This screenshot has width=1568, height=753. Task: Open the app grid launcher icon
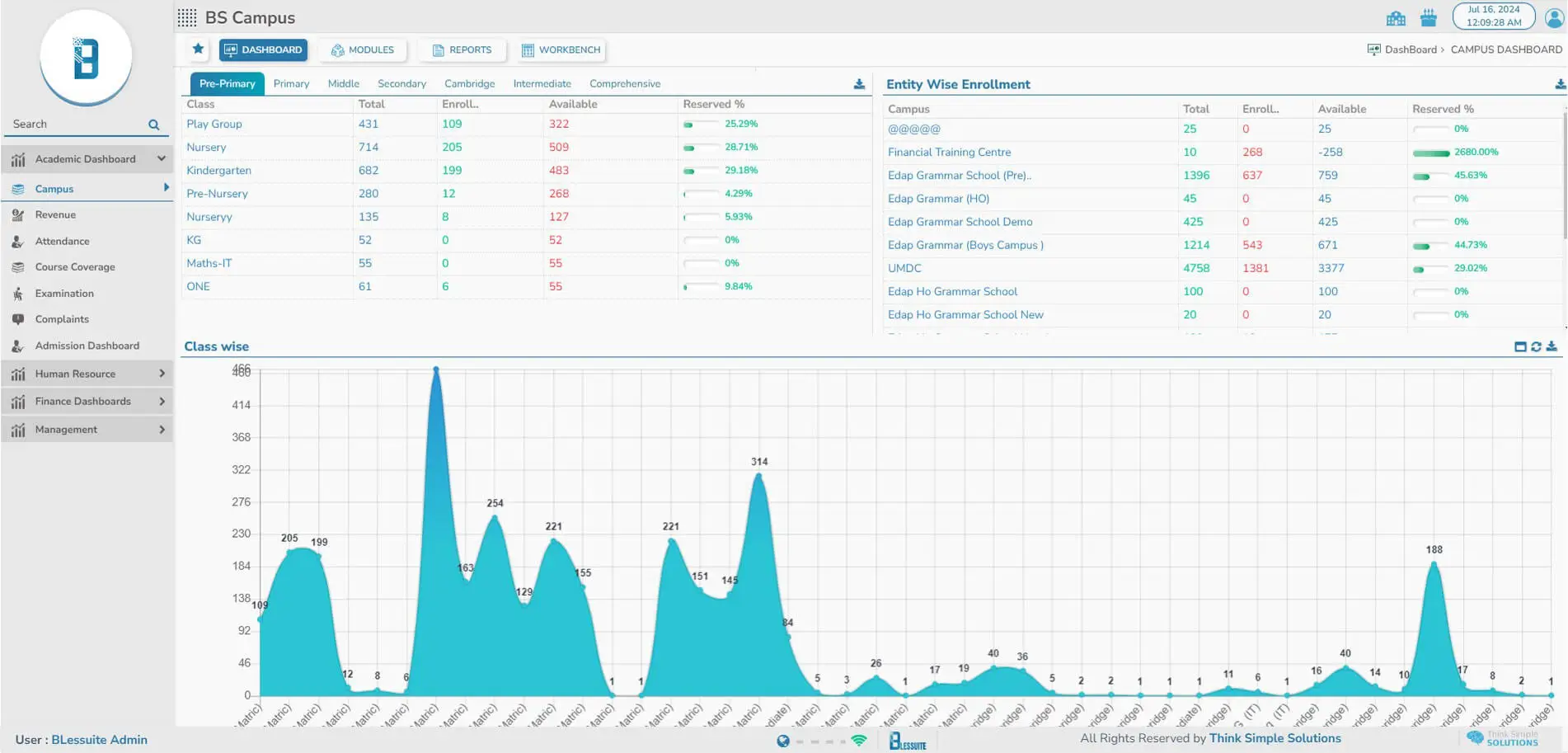pyautogui.click(x=187, y=17)
